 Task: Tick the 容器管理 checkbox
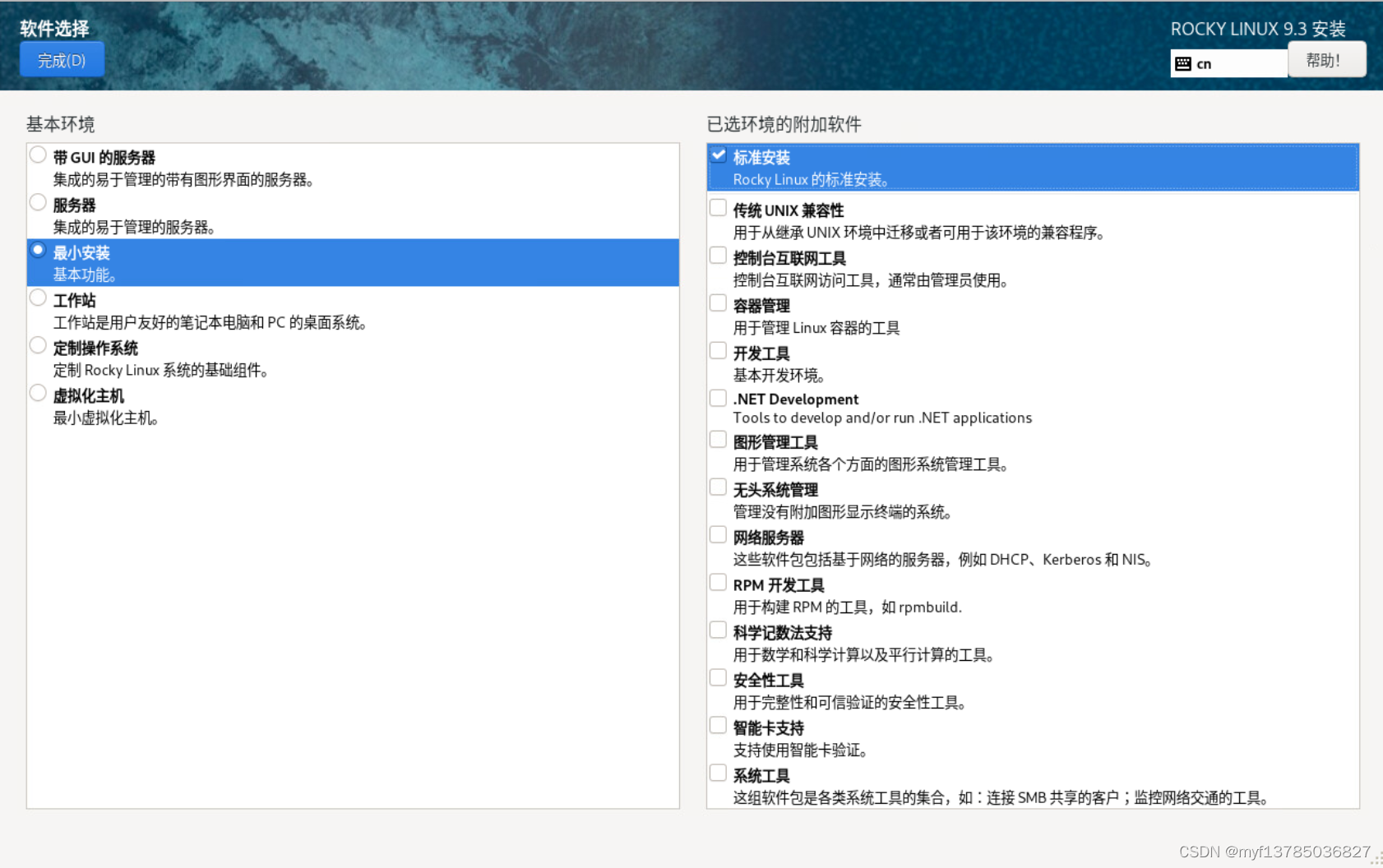(718, 303)
